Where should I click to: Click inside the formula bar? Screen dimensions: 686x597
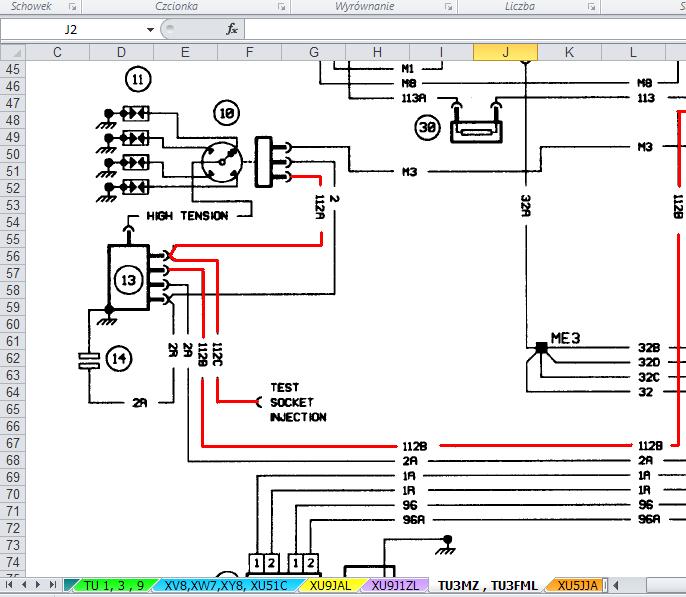tap(460, 30)
